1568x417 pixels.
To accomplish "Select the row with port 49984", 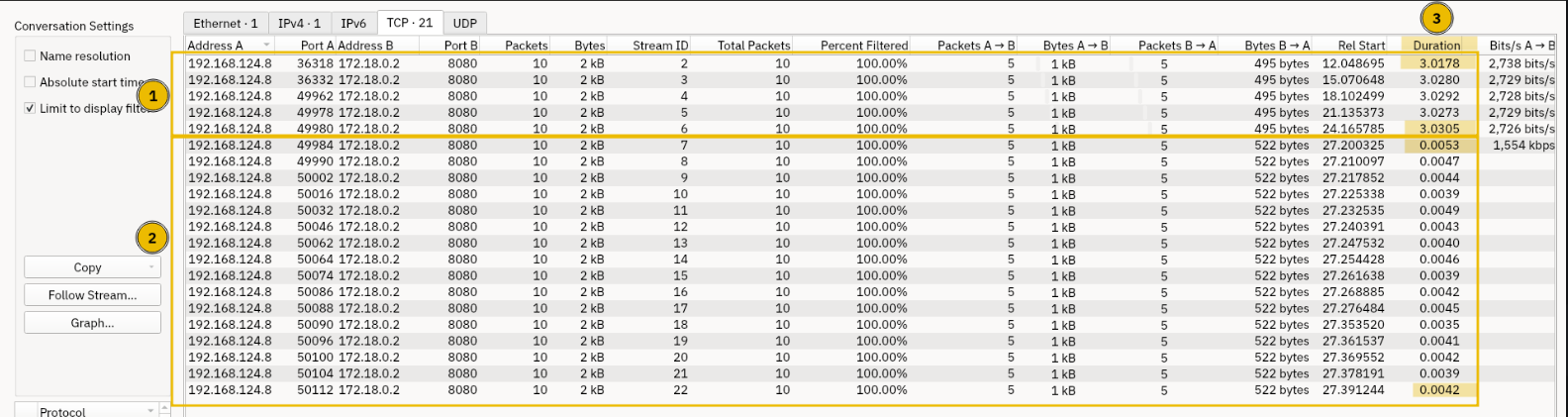I will [x=871, y=146].
